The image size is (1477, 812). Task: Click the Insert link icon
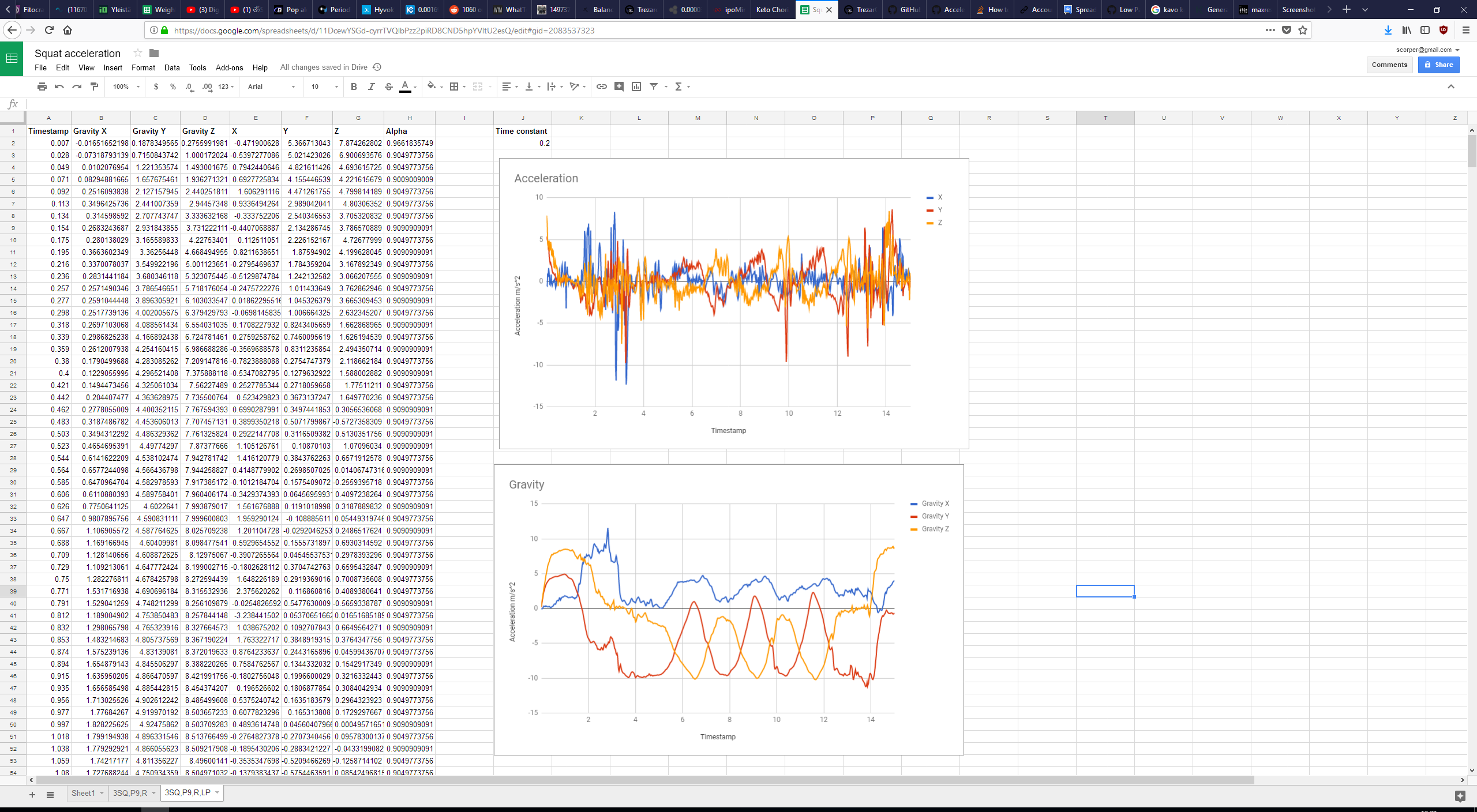602,87
